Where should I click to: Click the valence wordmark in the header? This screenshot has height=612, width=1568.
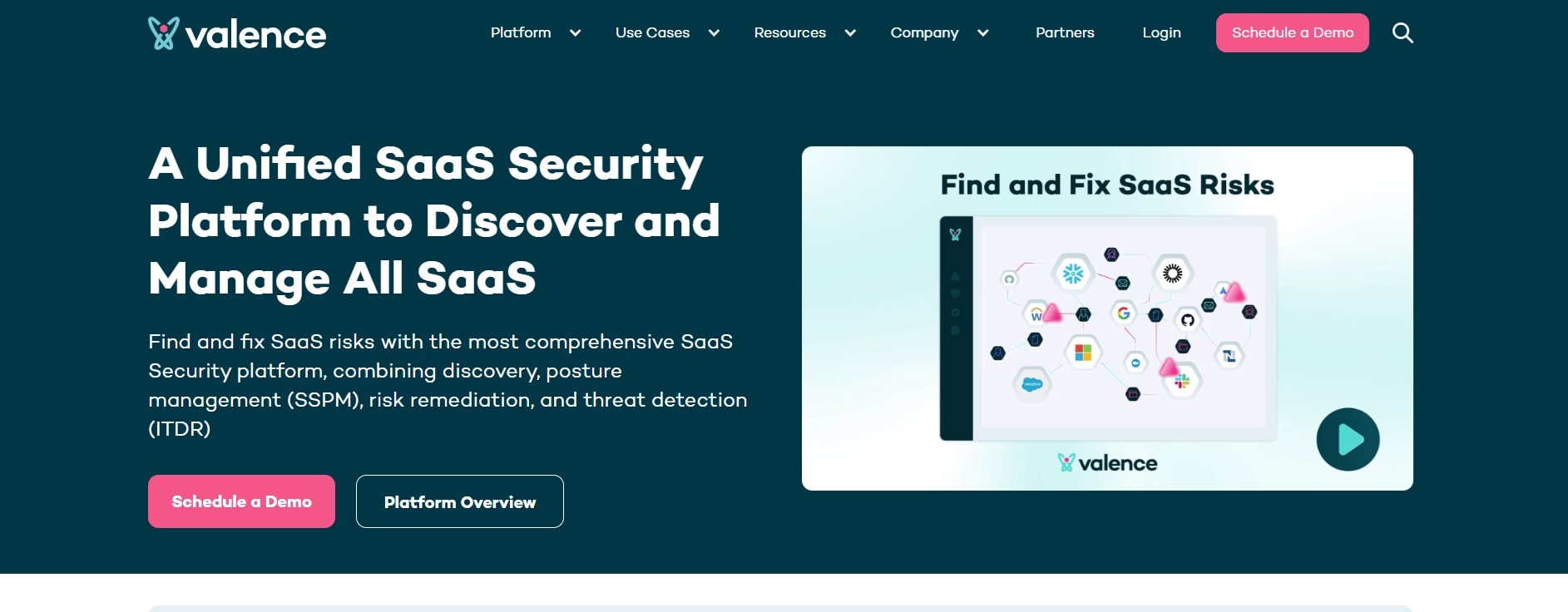tap(255, 35)
